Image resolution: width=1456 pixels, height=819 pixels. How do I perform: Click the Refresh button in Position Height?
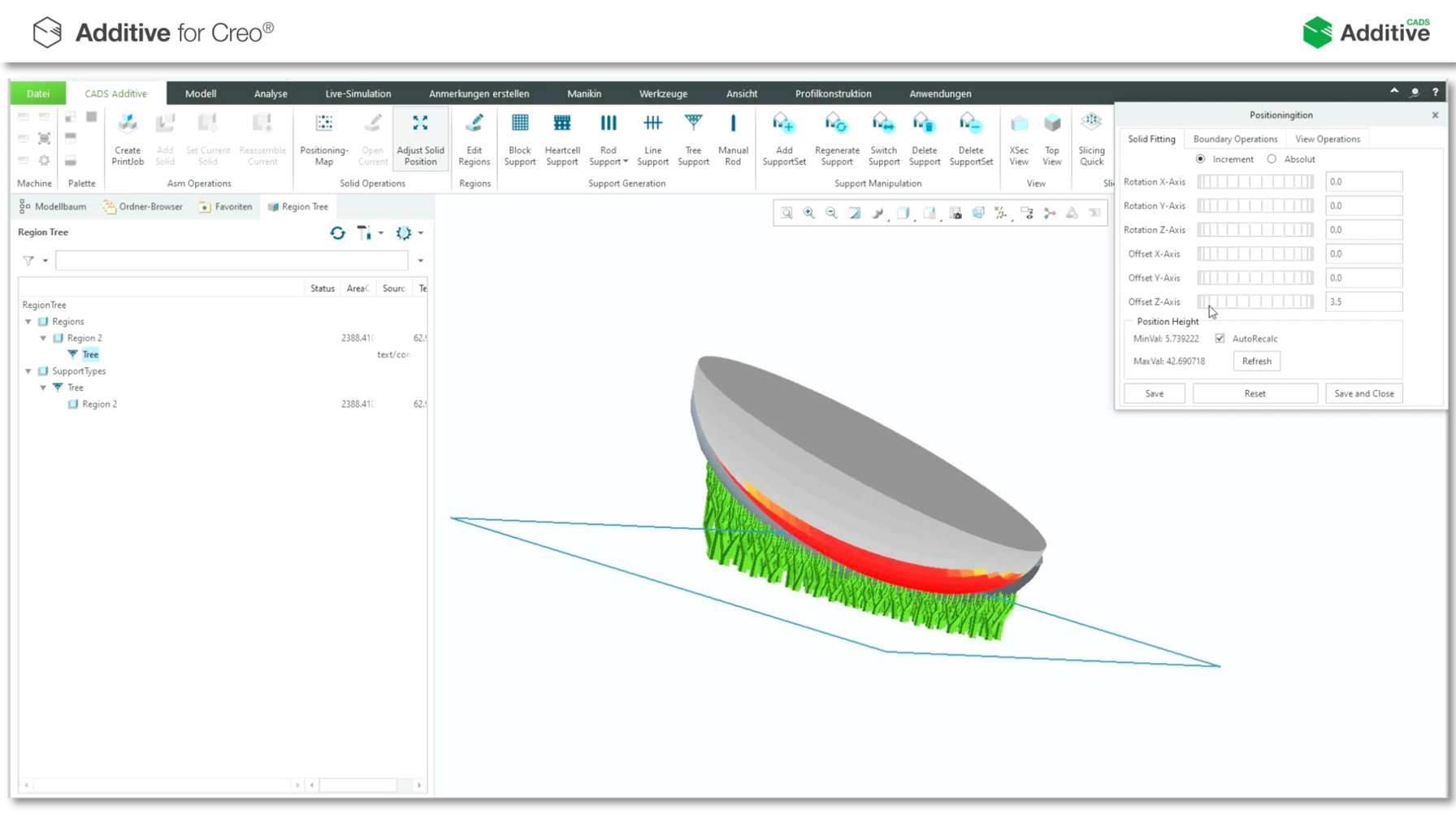click(x=1257, y=362)
